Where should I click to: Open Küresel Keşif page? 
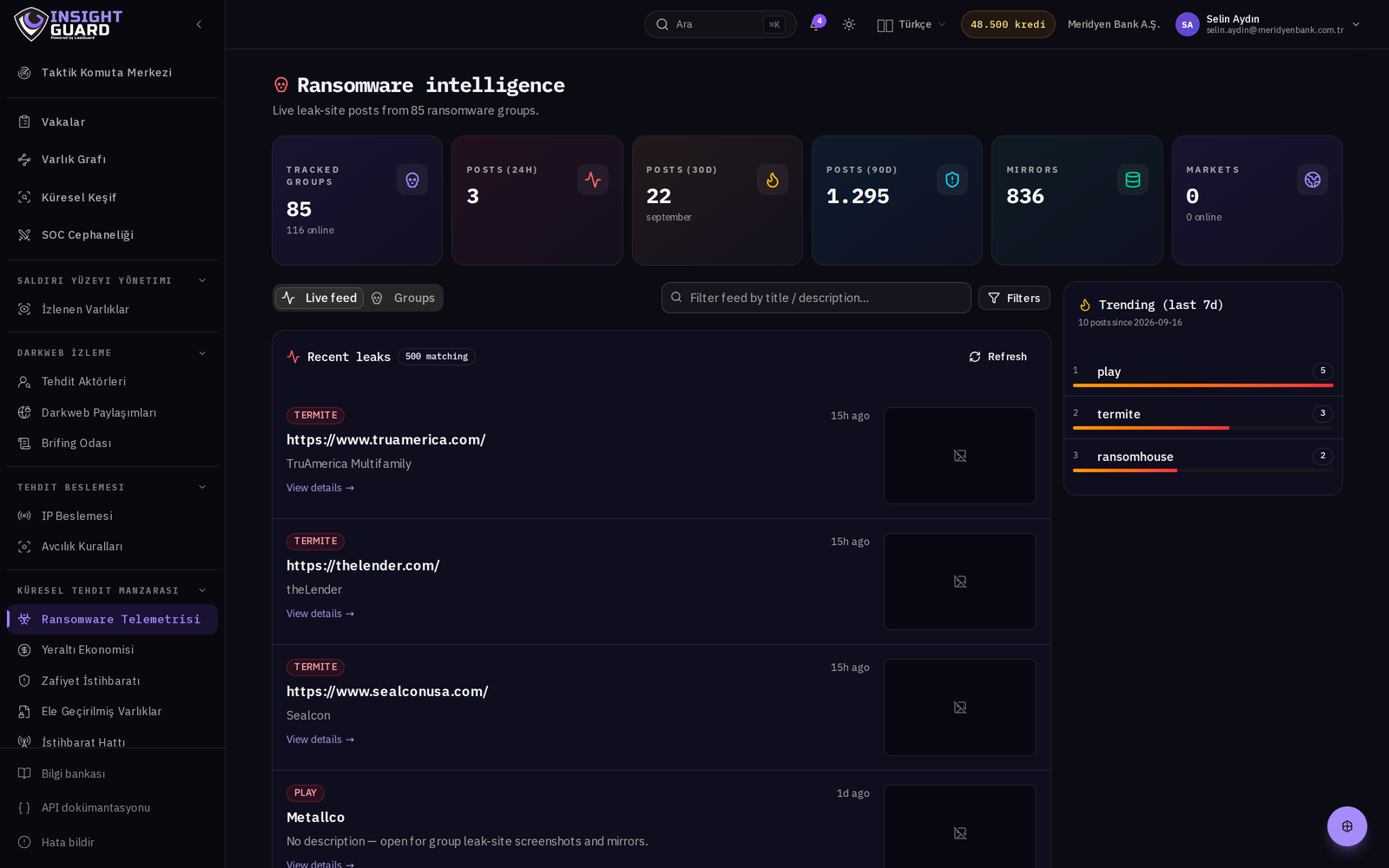[x=112, y=197]
